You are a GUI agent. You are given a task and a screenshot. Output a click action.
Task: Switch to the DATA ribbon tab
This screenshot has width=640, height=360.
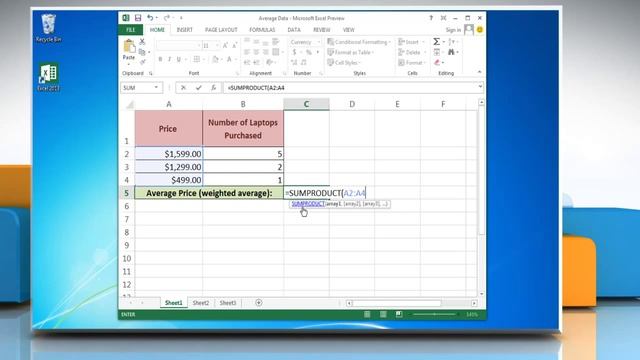click(294, 30)
